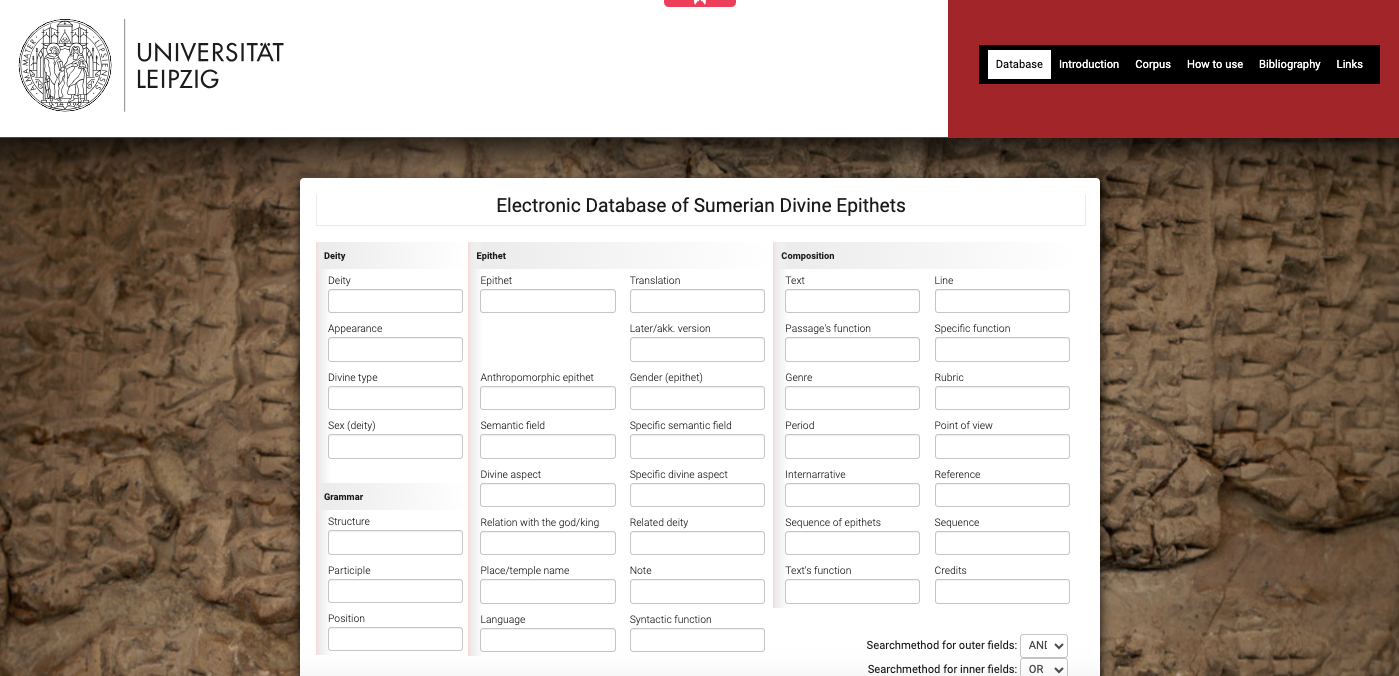Click the Translation input field
The image size is (1399, 676).
pos(697,301)
